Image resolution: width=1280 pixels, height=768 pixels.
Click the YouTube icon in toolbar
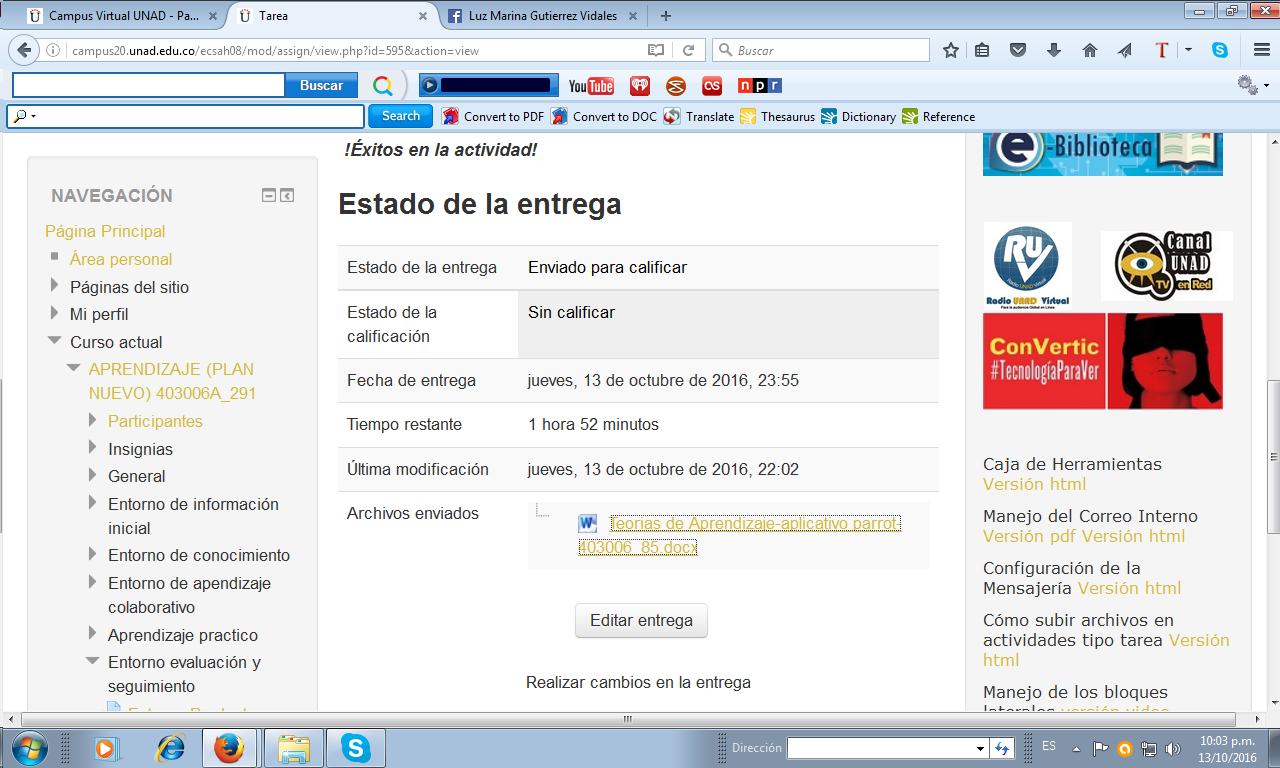[x=591, y=86]
